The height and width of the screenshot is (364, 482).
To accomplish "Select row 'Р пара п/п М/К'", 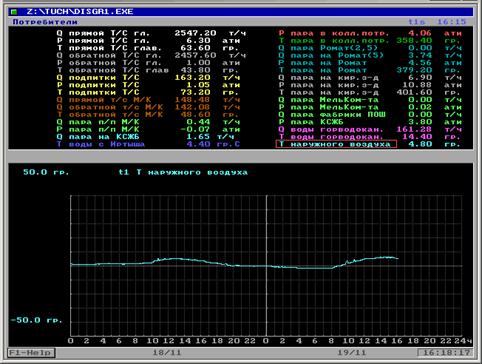I will (148, 129).
